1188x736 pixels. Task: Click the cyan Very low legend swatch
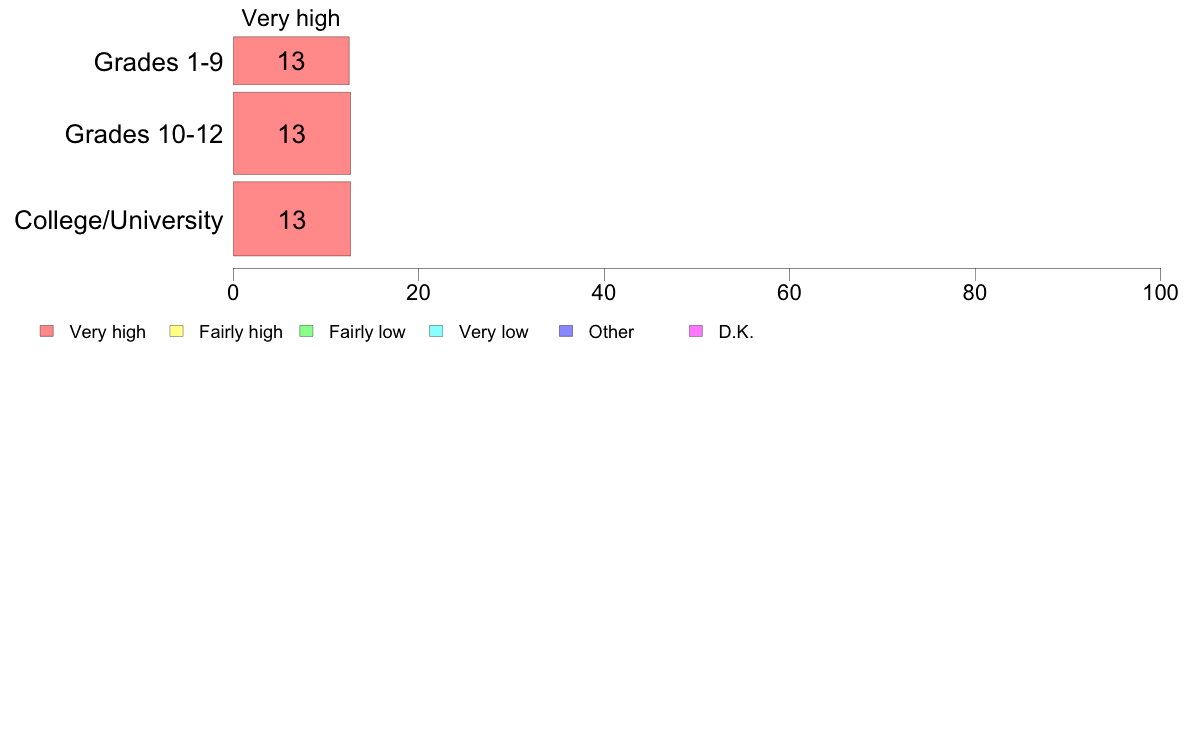(436, 331)
